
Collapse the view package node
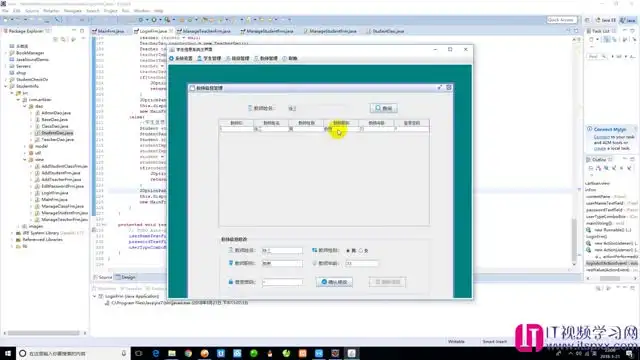click(x=25, y=160)
